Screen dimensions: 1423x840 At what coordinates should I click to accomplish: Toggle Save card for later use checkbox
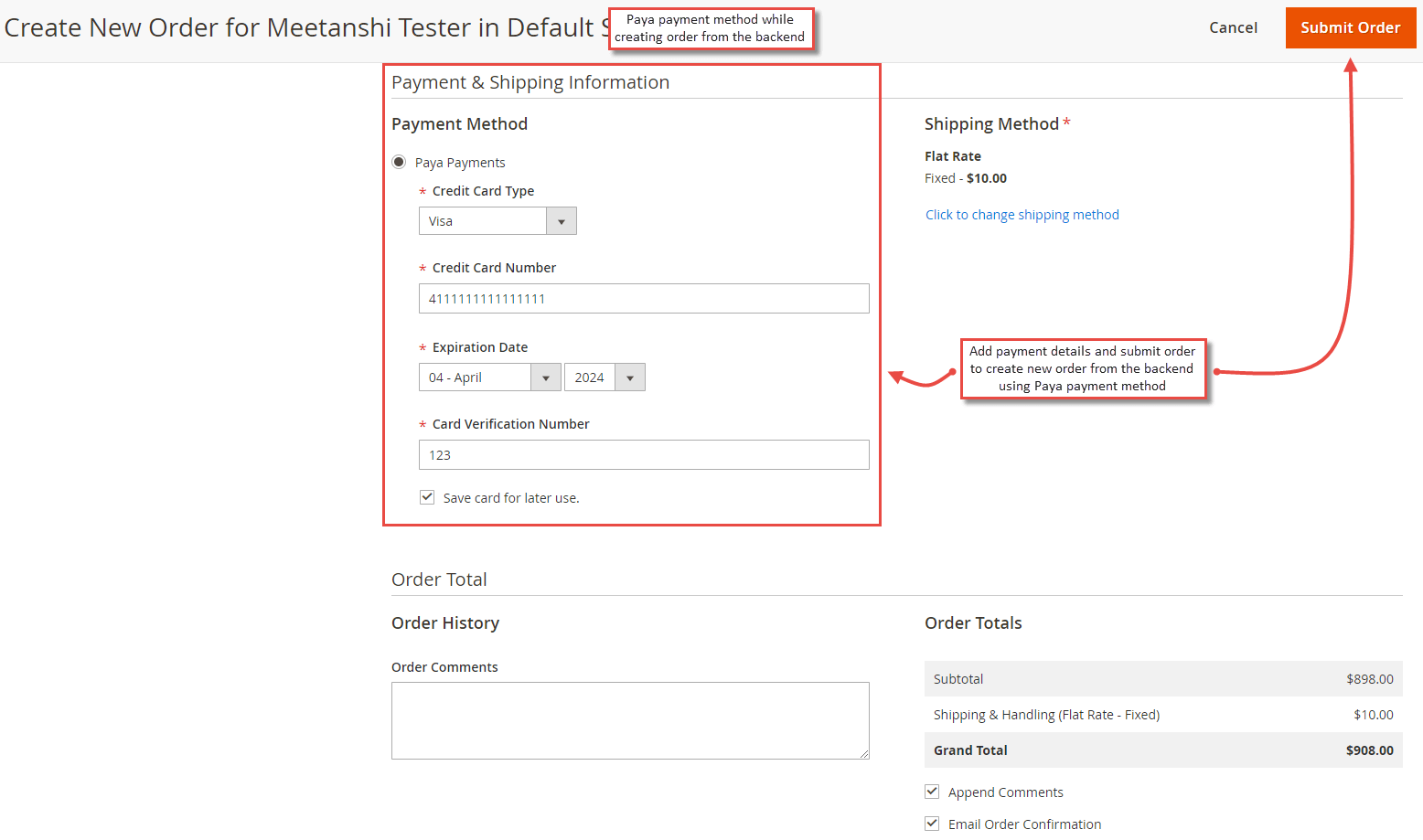click(x=427, y=497)
